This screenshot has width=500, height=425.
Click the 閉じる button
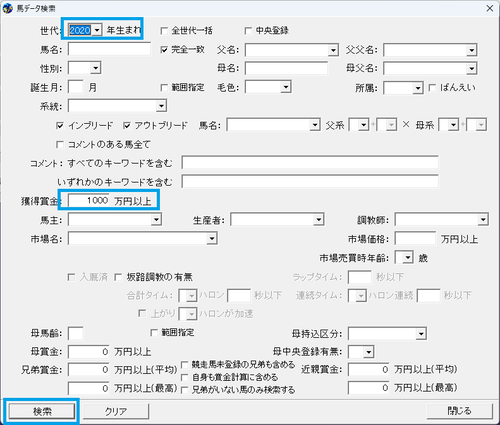[x=459, y=411]
